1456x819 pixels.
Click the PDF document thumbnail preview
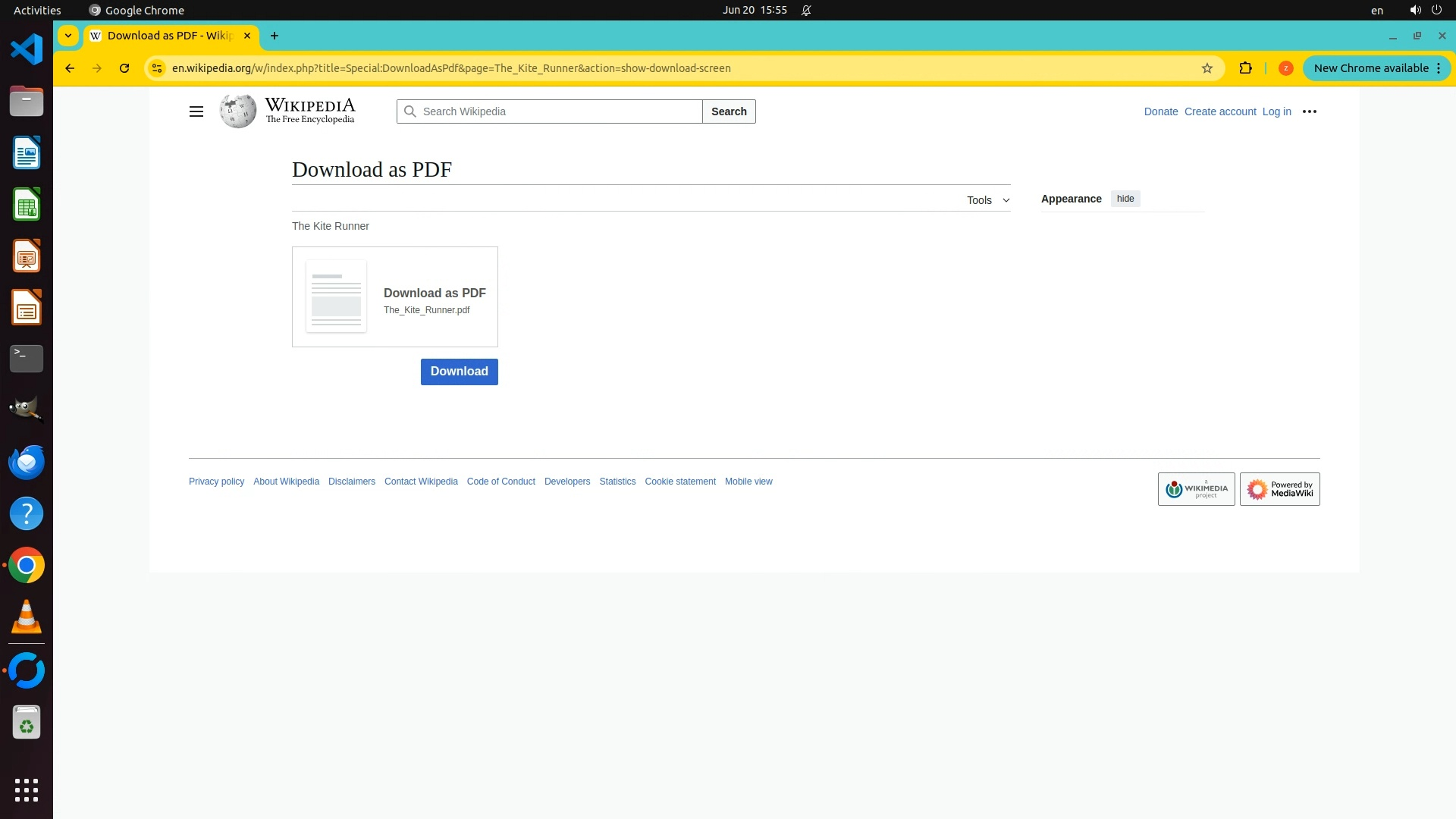336,297
